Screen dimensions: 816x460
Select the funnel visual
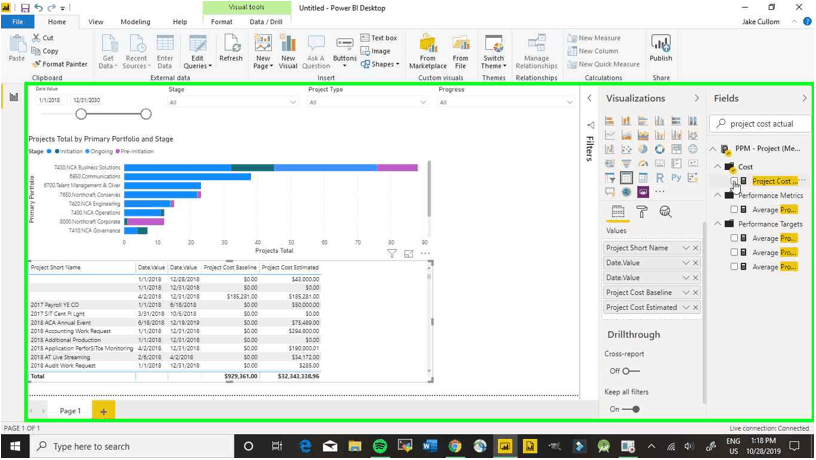[x=626, y=163]
